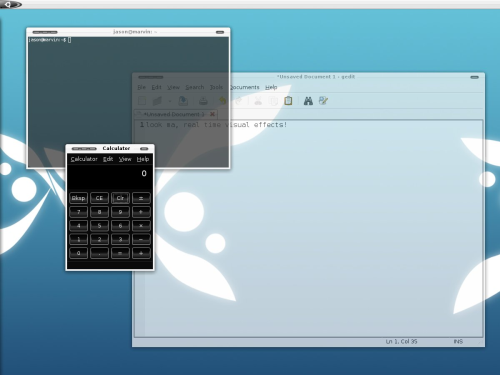Screen dimensions: 500x375
Task: Click the multiply key on calculator
Action: point(141,226)
